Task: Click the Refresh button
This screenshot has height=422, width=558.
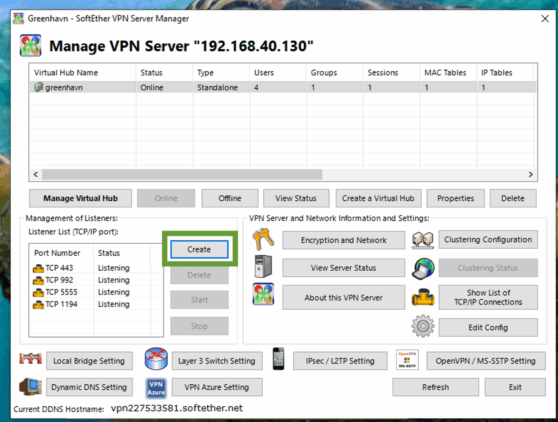Action: click(x=436, y=387)
